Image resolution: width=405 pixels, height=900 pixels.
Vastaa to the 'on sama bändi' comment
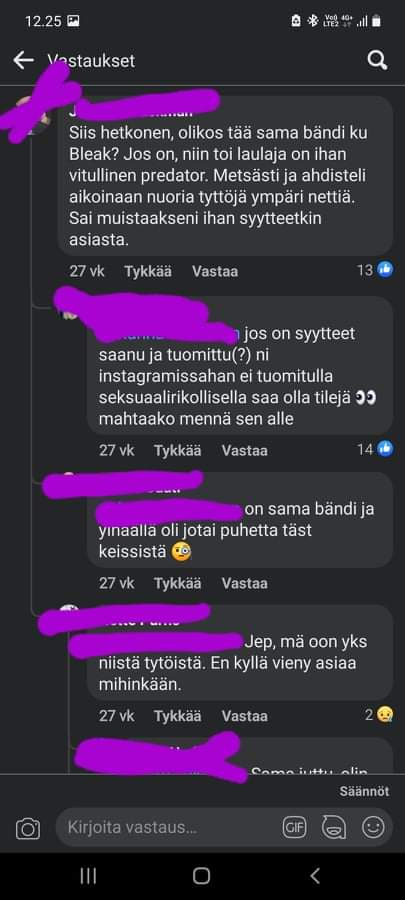point(244,583)
